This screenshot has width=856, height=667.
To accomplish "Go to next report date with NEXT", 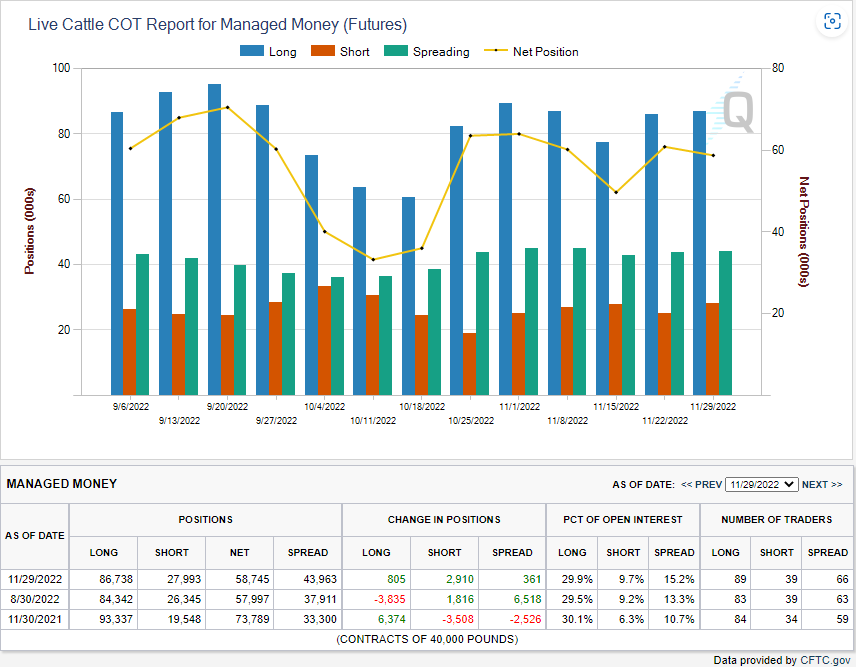I will coord(822,484).
